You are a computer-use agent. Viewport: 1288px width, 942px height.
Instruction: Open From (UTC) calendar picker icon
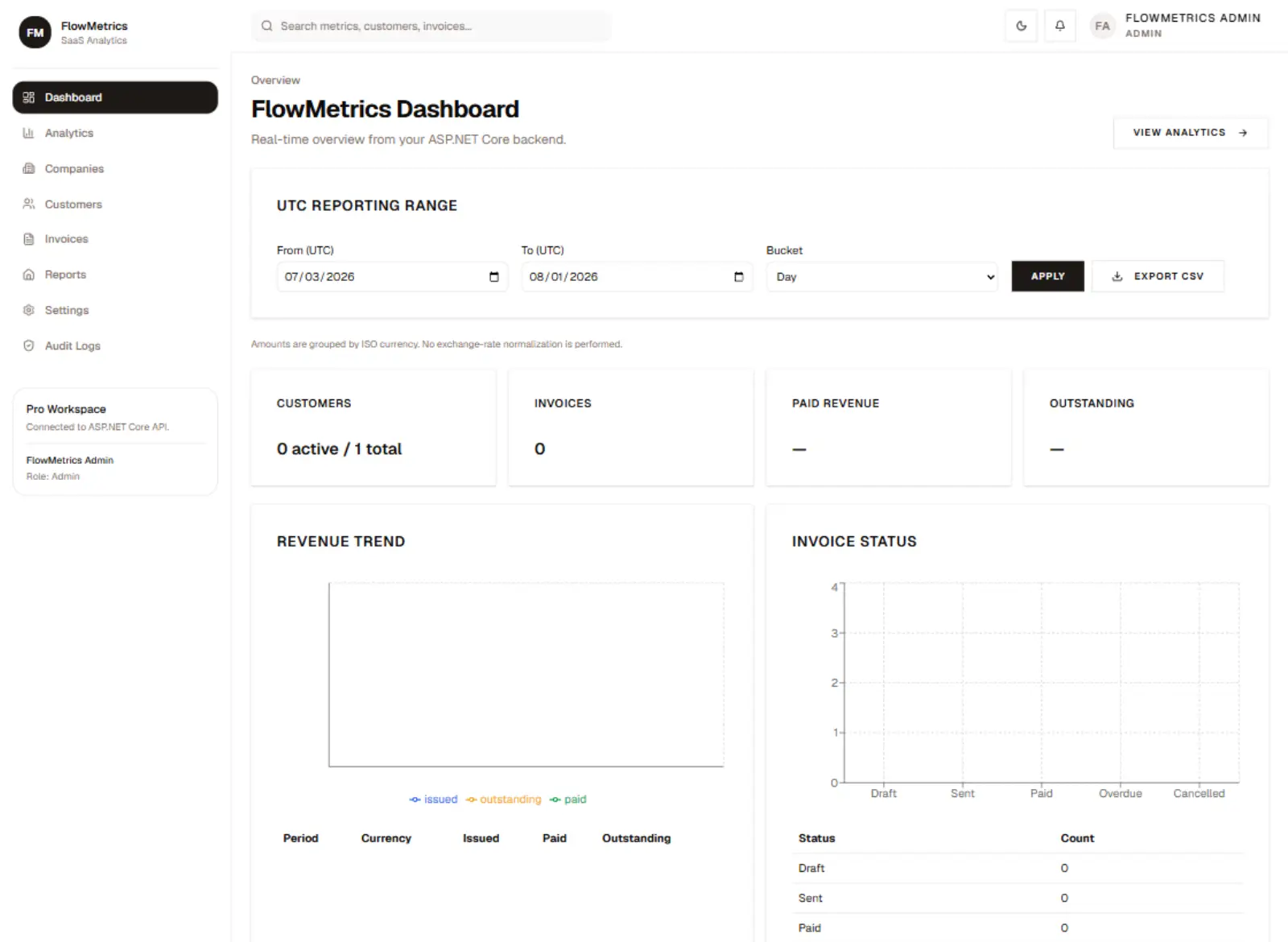click(x=494, y=277)
